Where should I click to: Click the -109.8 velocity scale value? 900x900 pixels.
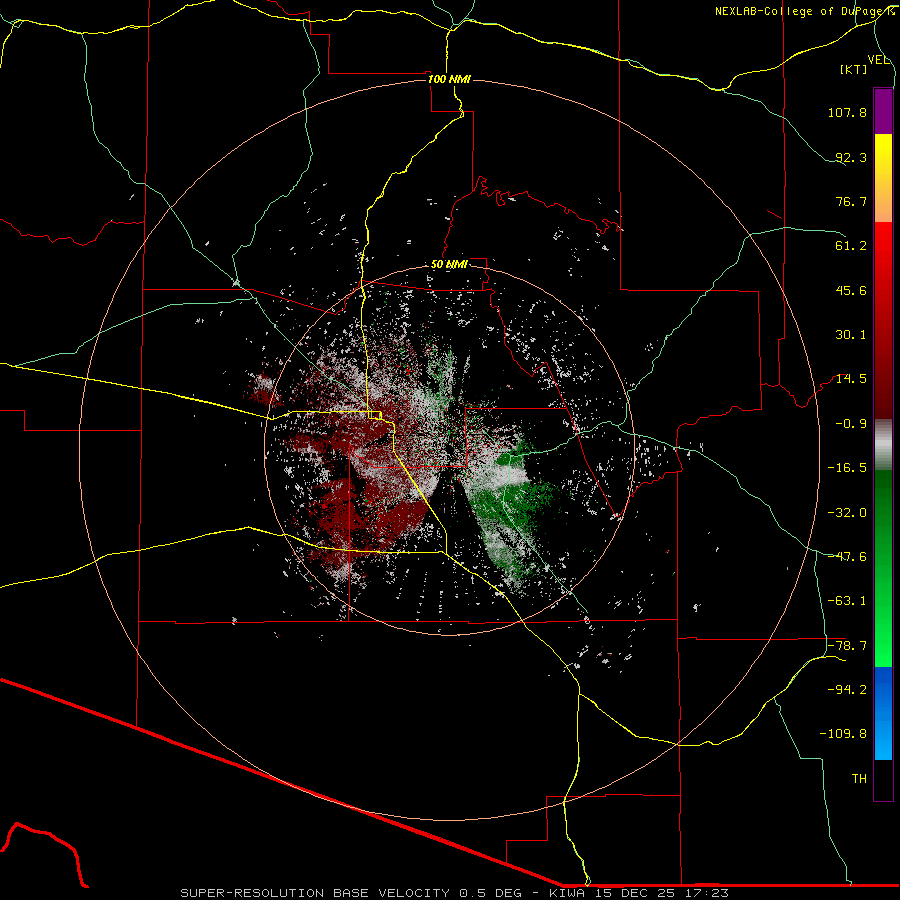coord(843,734)
